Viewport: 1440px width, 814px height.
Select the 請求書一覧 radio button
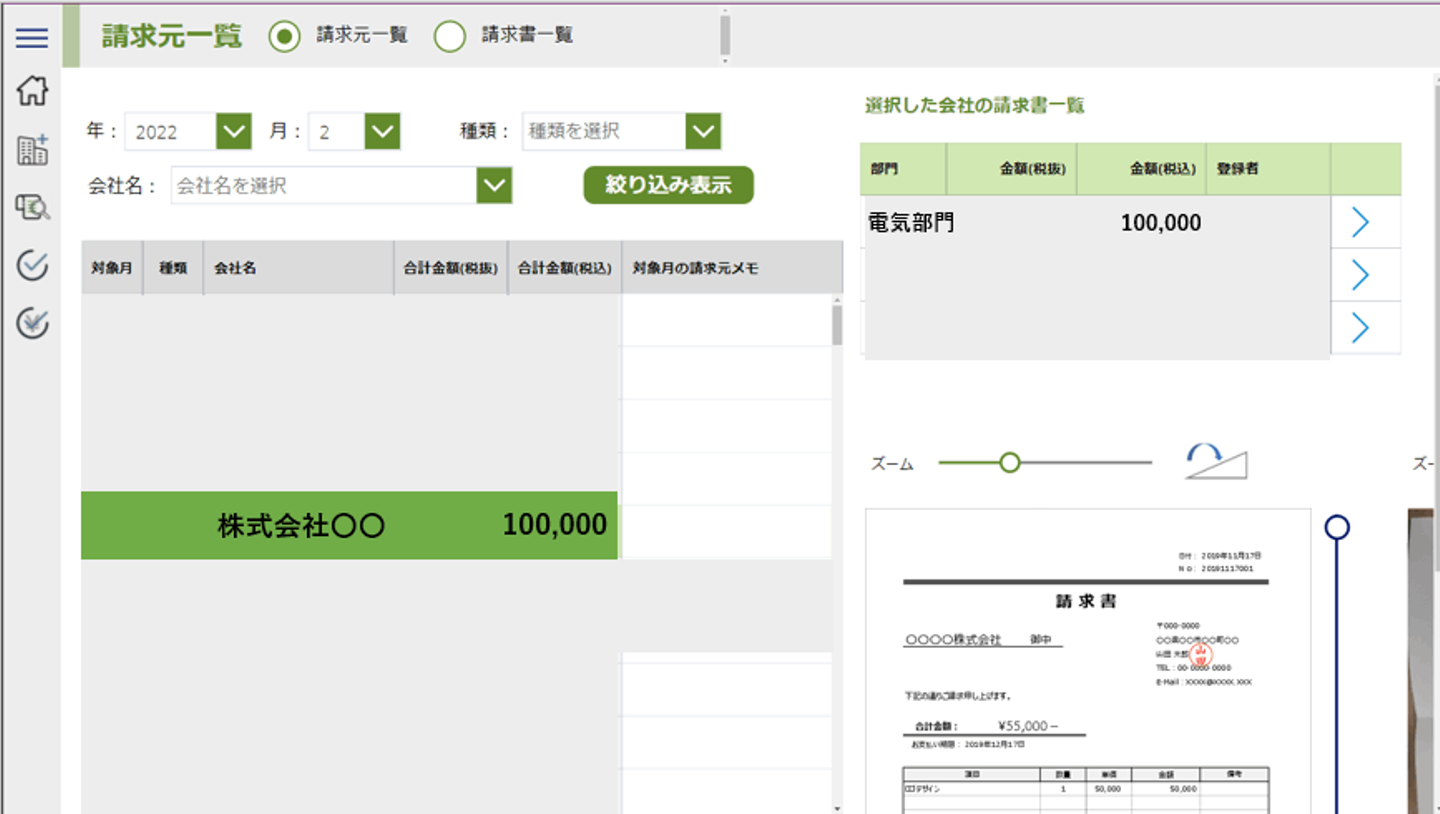450,37
